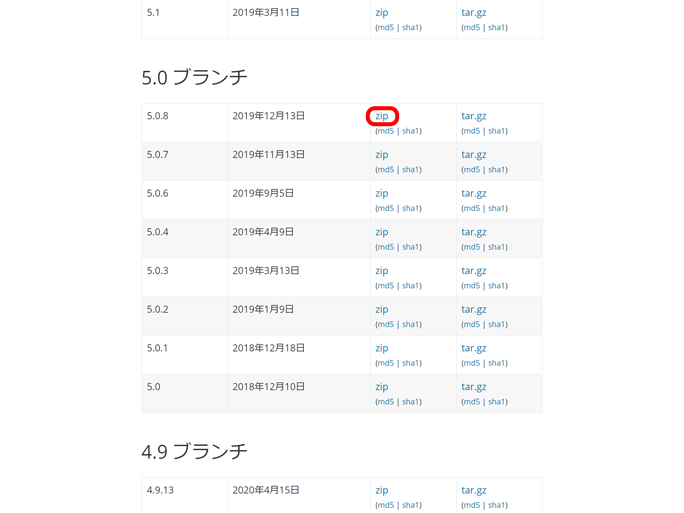Check md5 of 5.0.3 zip
Viewport: 684px width, 513px height.
pos(385,286)
